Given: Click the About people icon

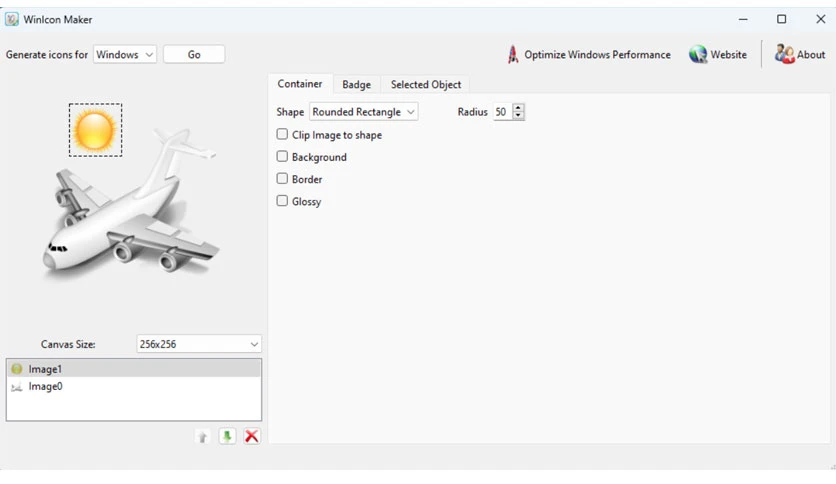Looking at the screenshot, I should point(784,54).
